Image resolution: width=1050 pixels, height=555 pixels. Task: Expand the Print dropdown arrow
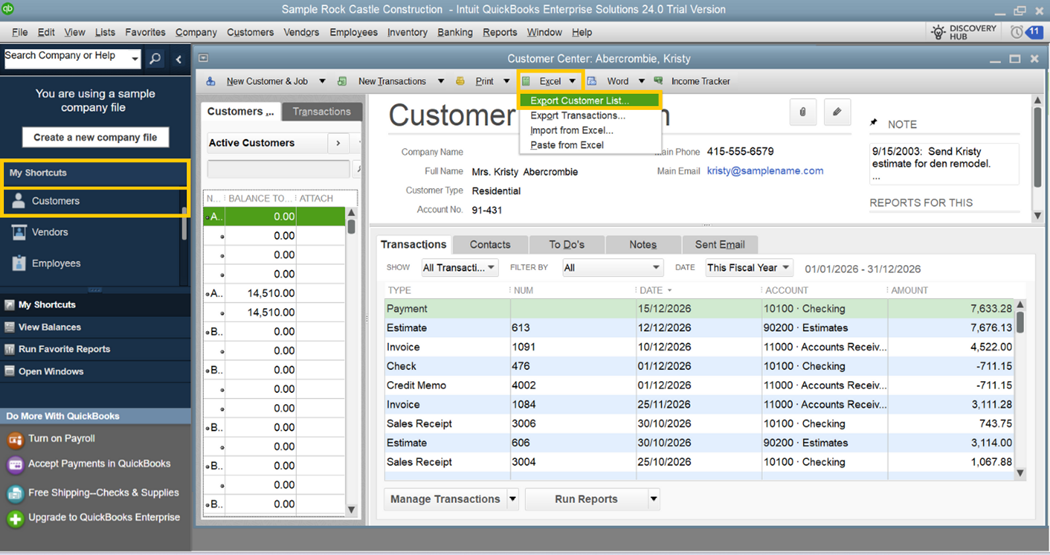(x=506, y=81)
